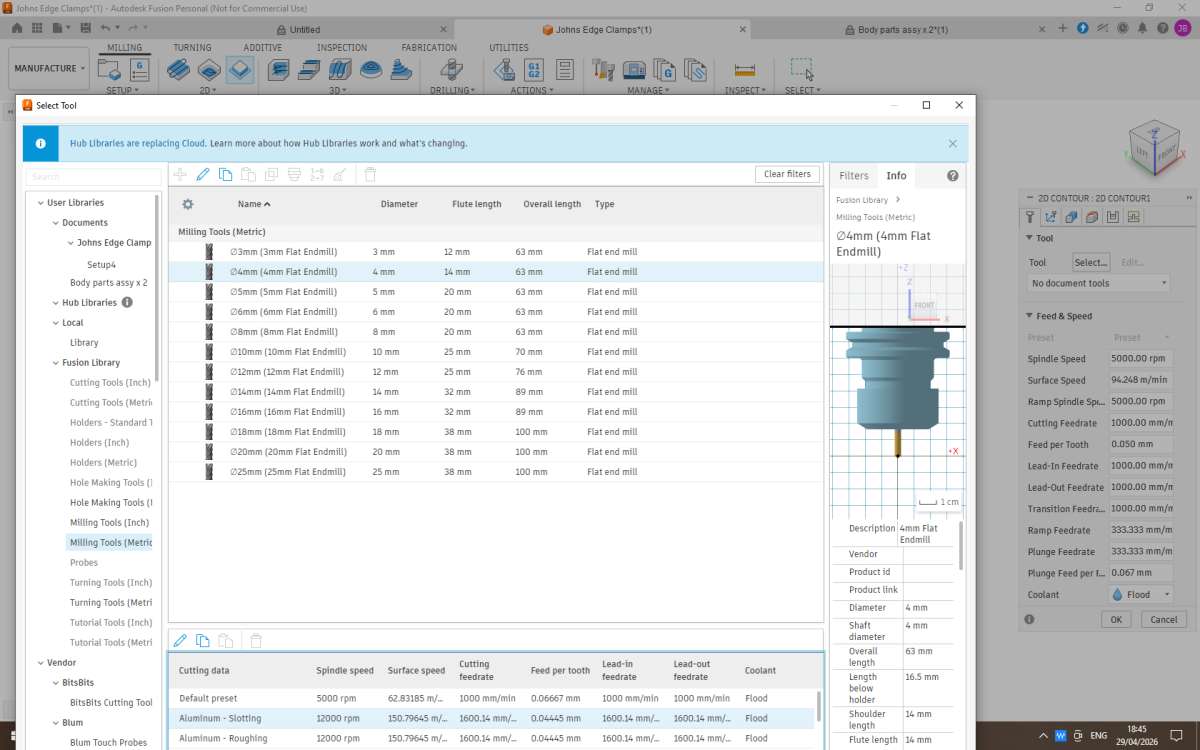Image resolution: width=1200 pixels, height=750 pixels.
Task: Open the TURNING ribbon tab
Action: click(x=192, y=47)
